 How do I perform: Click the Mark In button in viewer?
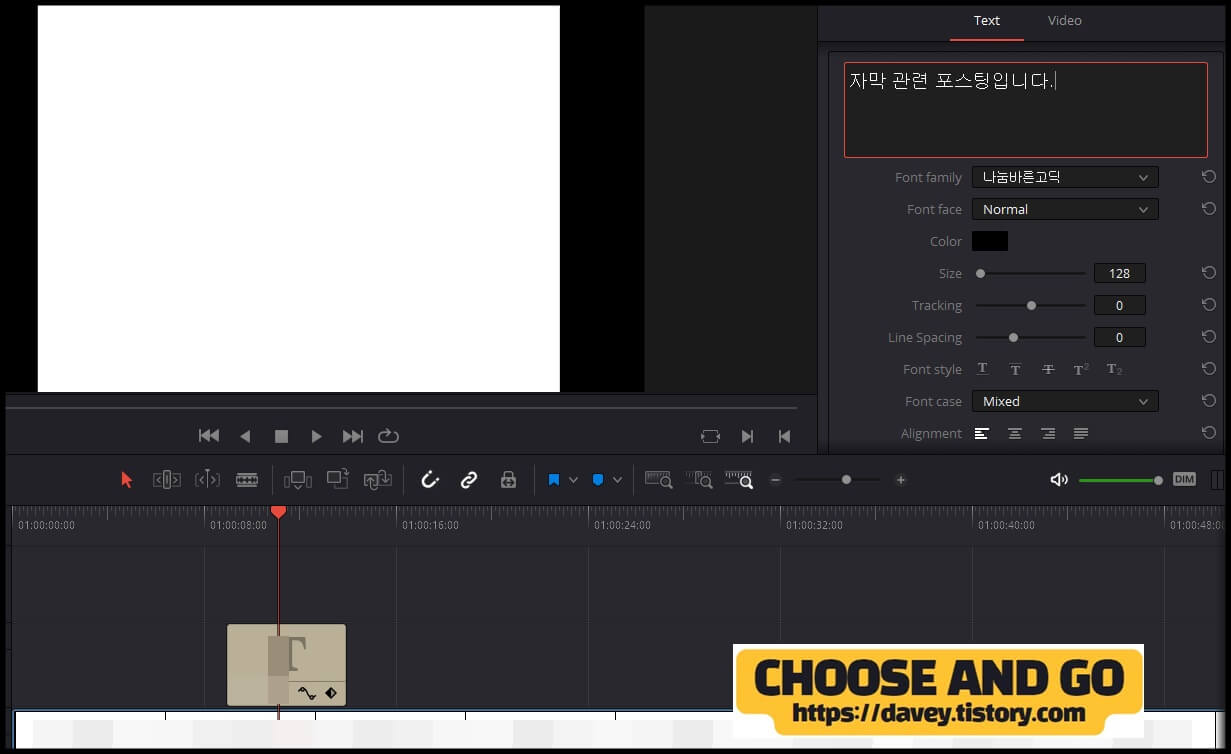[x=747, y=436]
